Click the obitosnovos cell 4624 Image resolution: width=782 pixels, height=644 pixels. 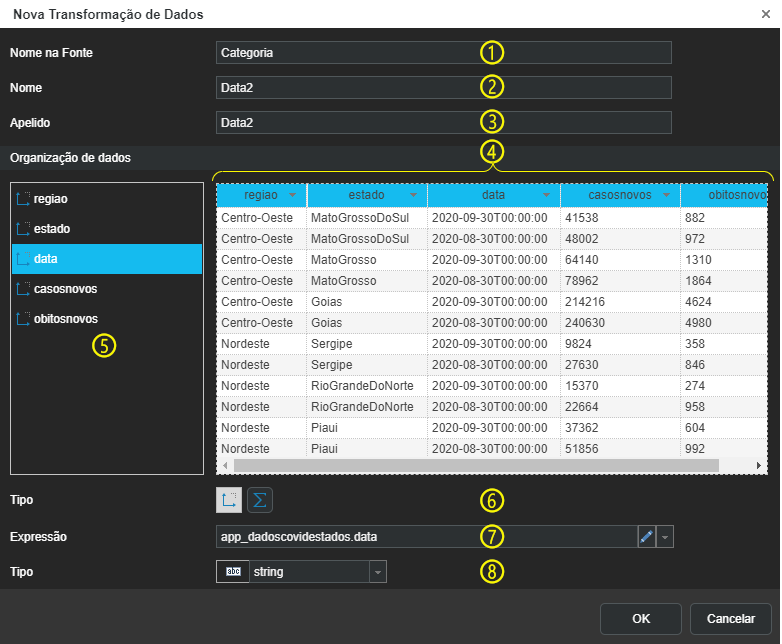pos(724,302)
